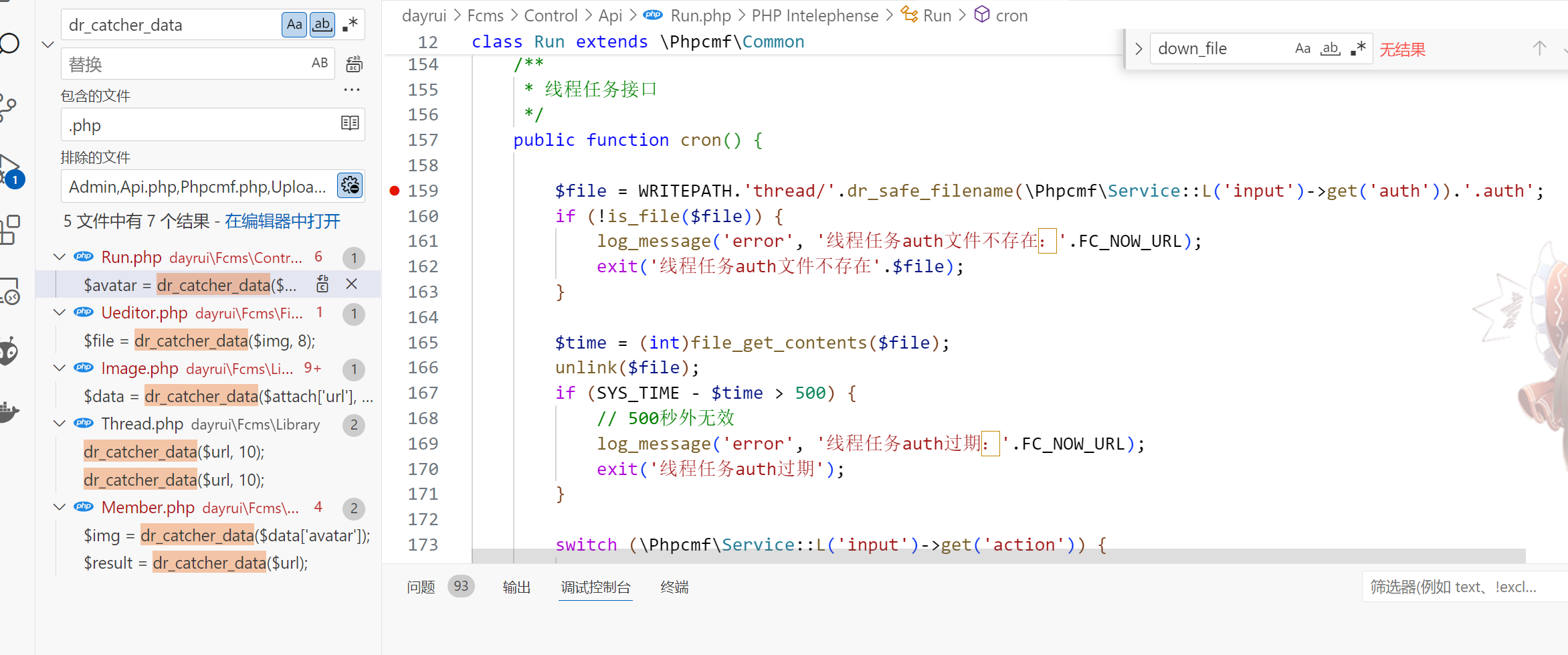This screenshot has width=1568, height=655.
Task: Select the $file = dr_catcher_data($img, 8) result
Action: point(199,341)
